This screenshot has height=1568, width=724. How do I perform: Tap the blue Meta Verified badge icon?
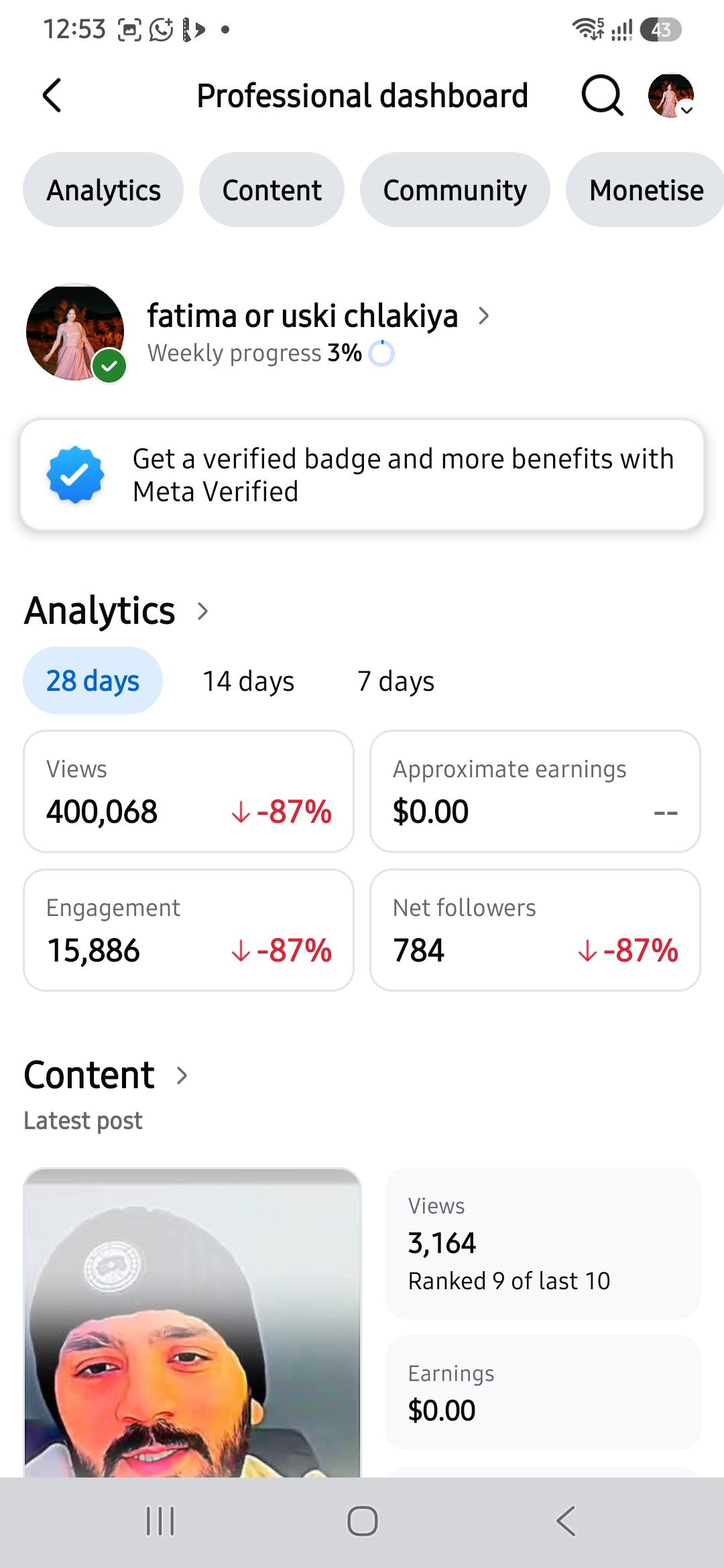75,474
